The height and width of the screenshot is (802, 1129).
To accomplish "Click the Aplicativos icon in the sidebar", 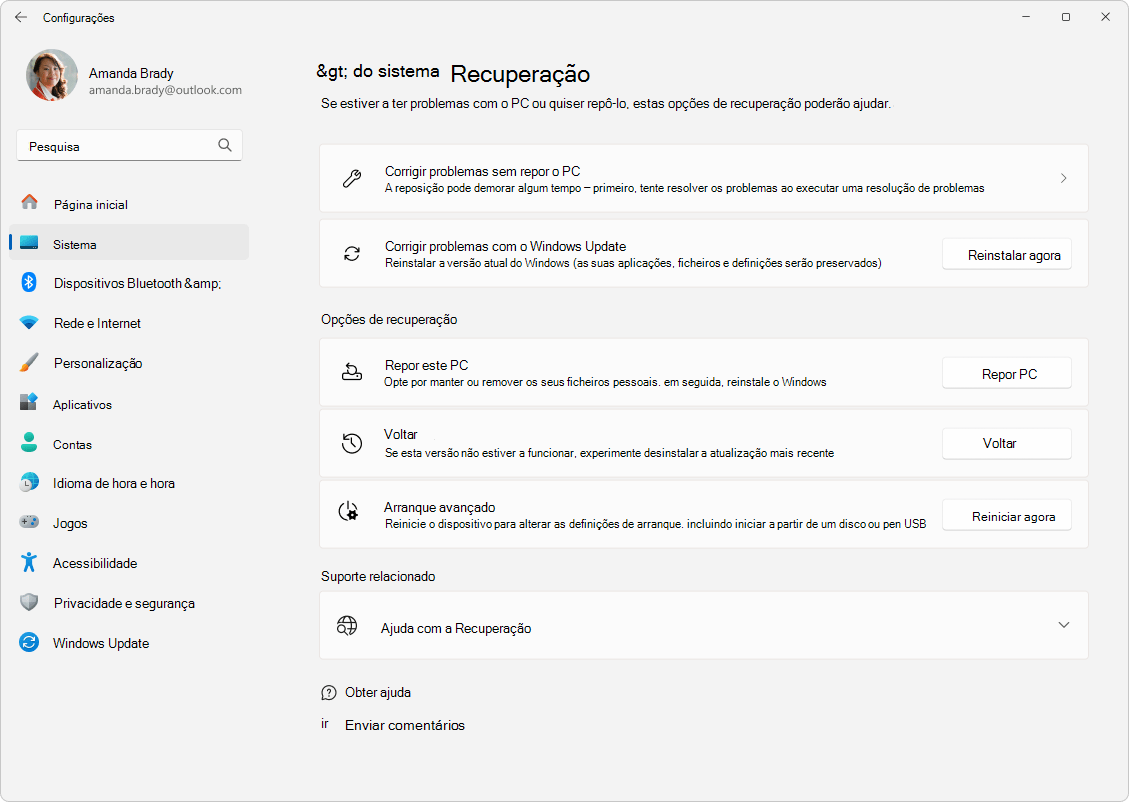I will point(29,404).
